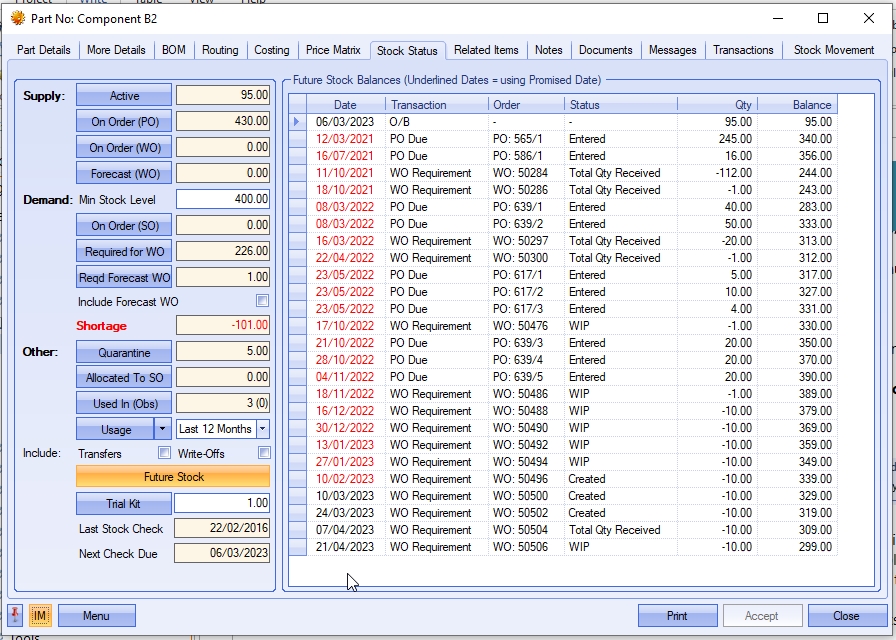Click the red pushpin icon
Image resolution: width=896 pixels, height=640 pixels.
click(17, 615)
